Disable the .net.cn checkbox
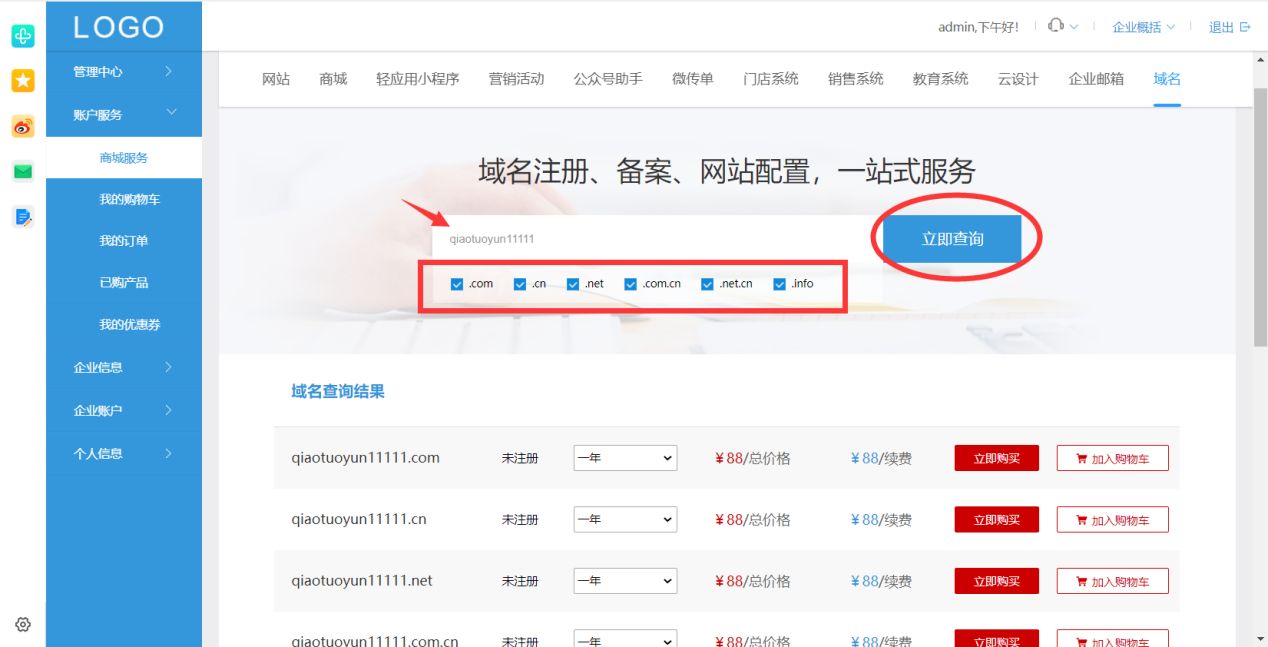This screenshot has width=1268, height=647. coord(706,283)
